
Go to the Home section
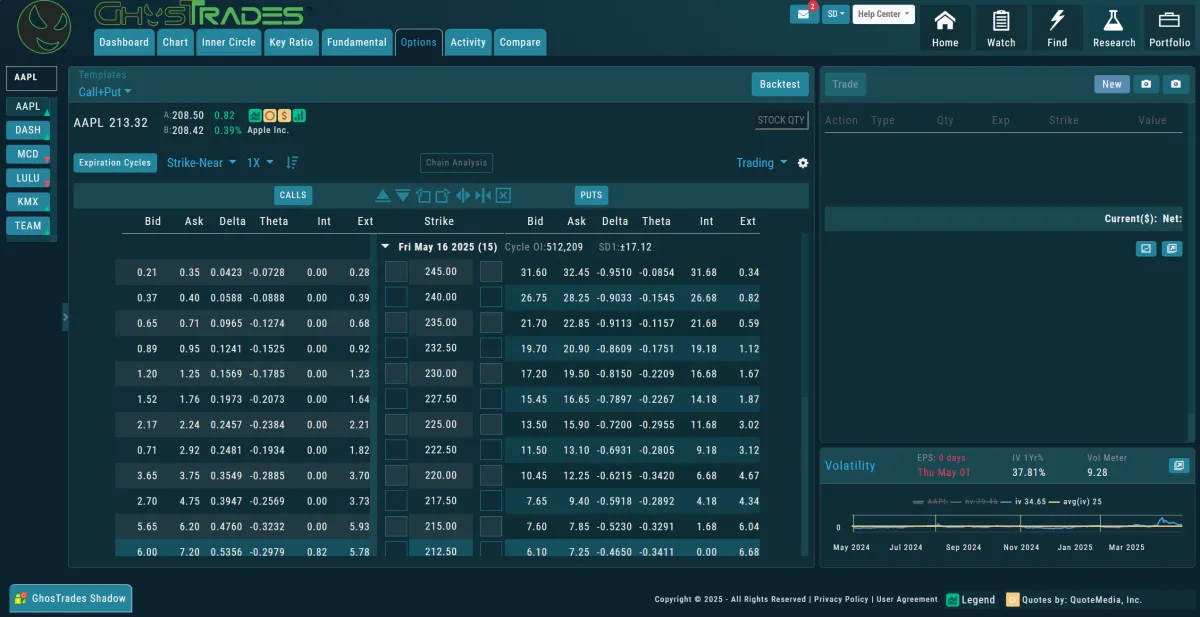click(x=945, y=28)
